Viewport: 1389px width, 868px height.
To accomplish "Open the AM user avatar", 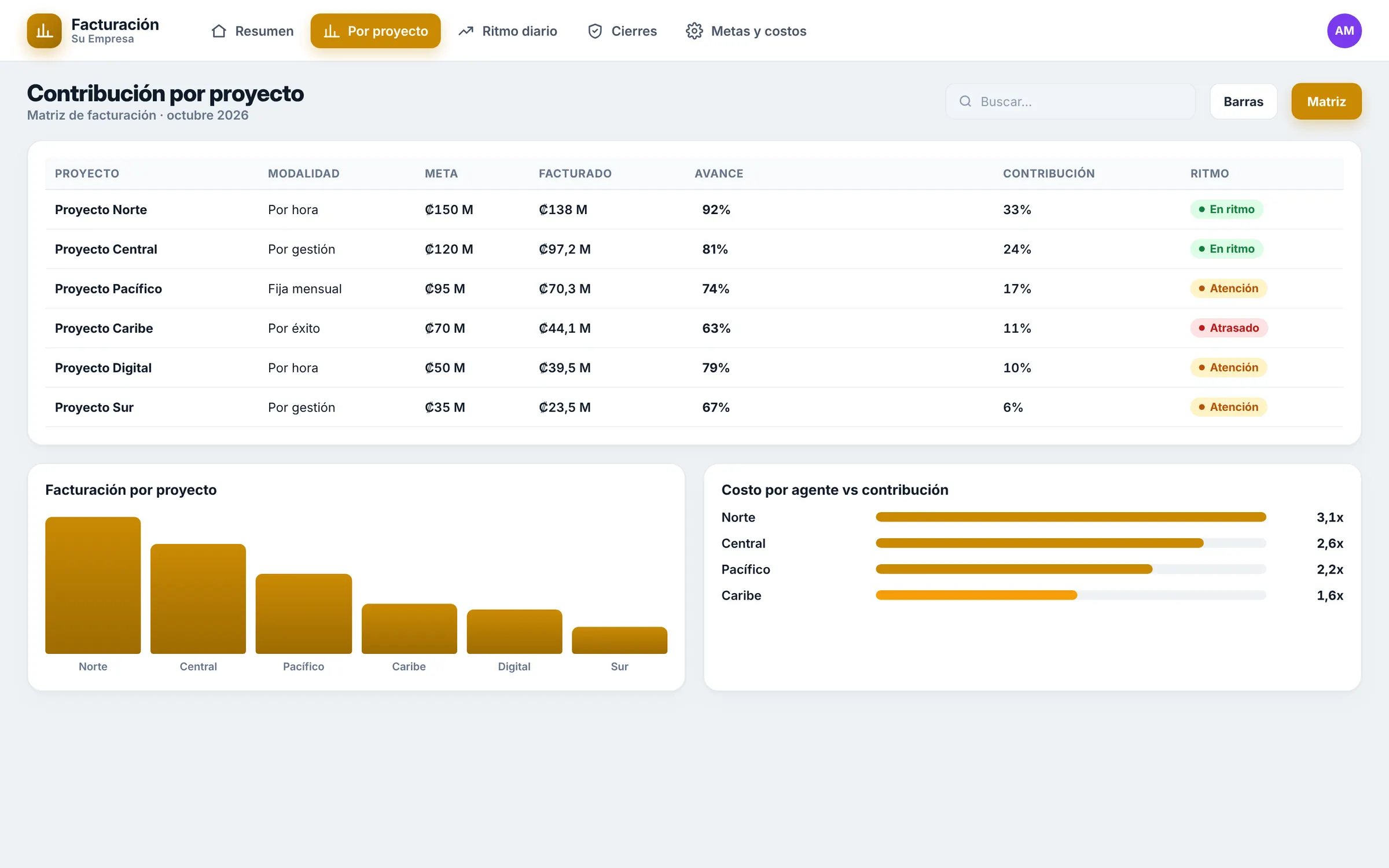I will pos(1344,31).
